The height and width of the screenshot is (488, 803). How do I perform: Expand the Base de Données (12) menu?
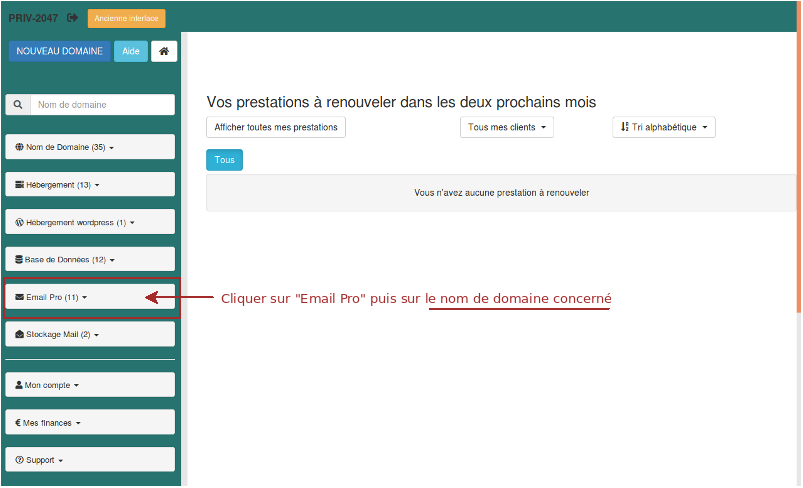click(x=90, y=259)
